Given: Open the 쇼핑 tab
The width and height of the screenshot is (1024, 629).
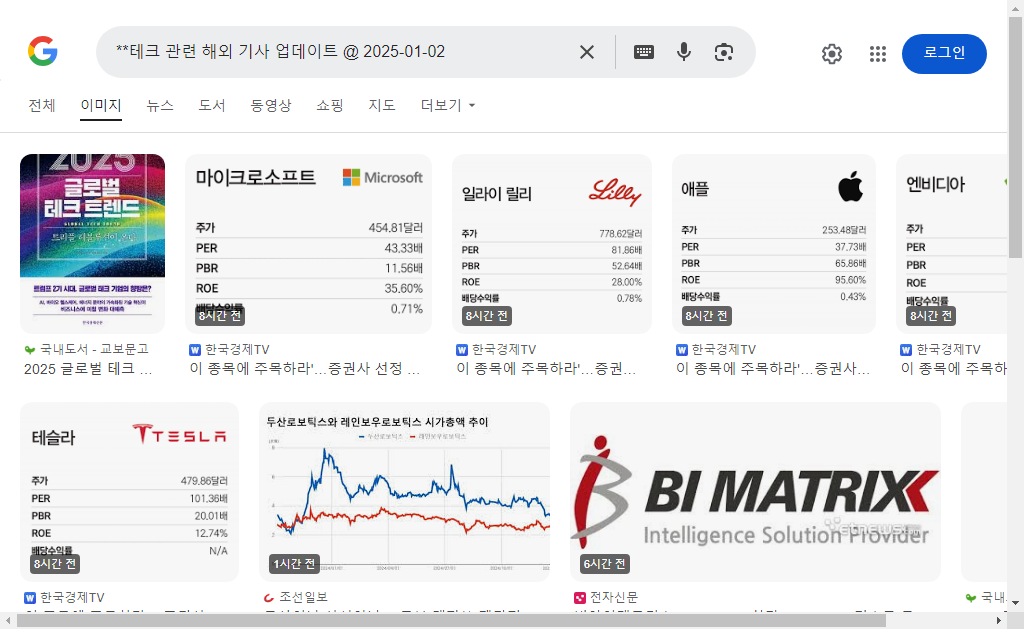Looking at the screenshot, I should 329,105.
